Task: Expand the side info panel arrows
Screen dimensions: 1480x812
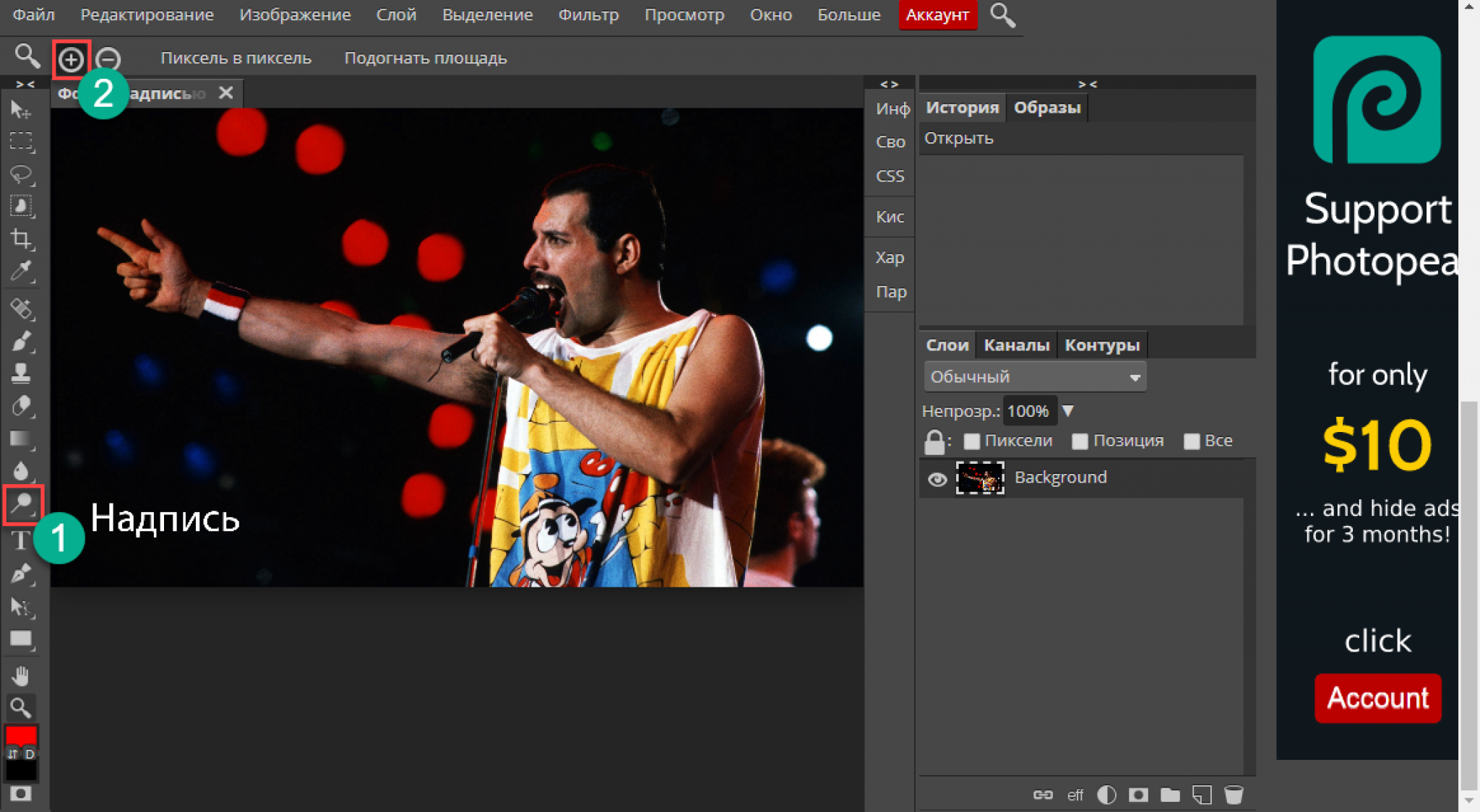Action: [890, 85]
